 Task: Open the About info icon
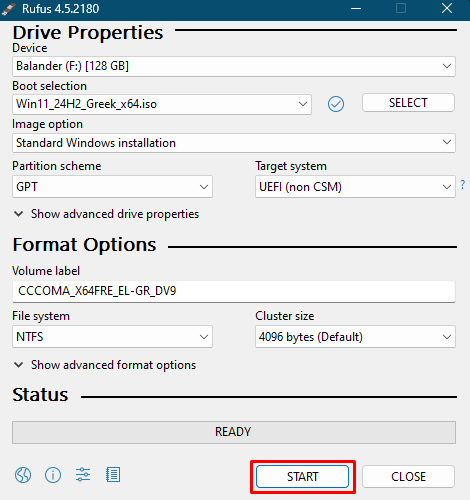click(x=53, y=475)
